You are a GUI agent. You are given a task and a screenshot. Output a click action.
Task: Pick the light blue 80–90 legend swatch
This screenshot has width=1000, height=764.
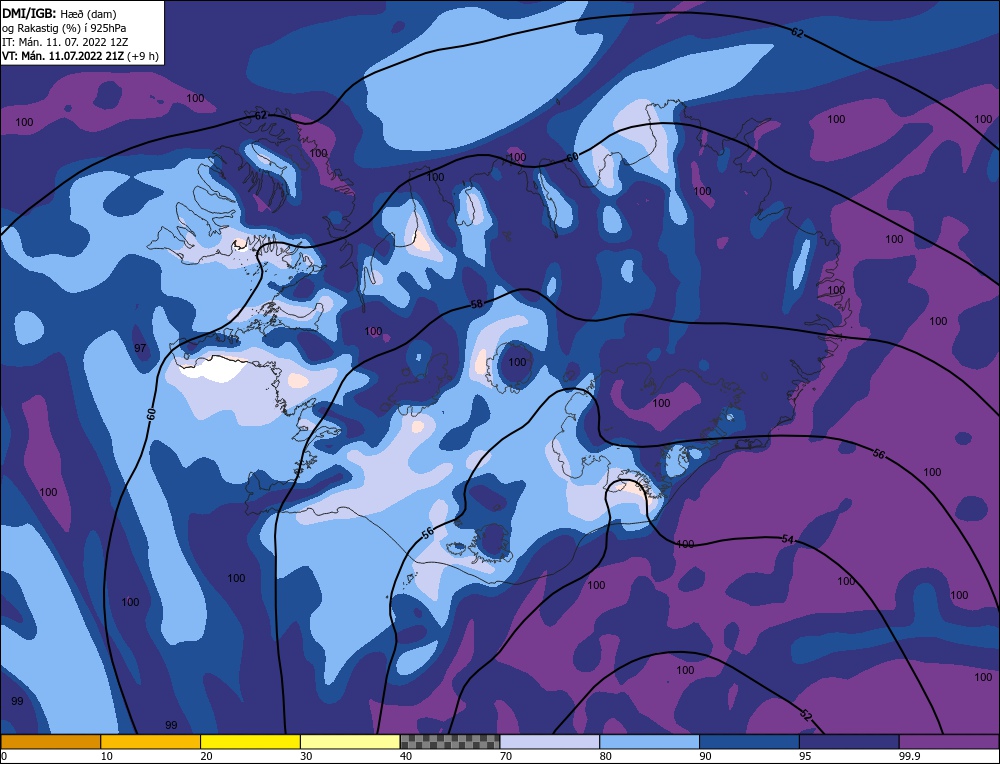pyautogui.click(x=650, y=741)
